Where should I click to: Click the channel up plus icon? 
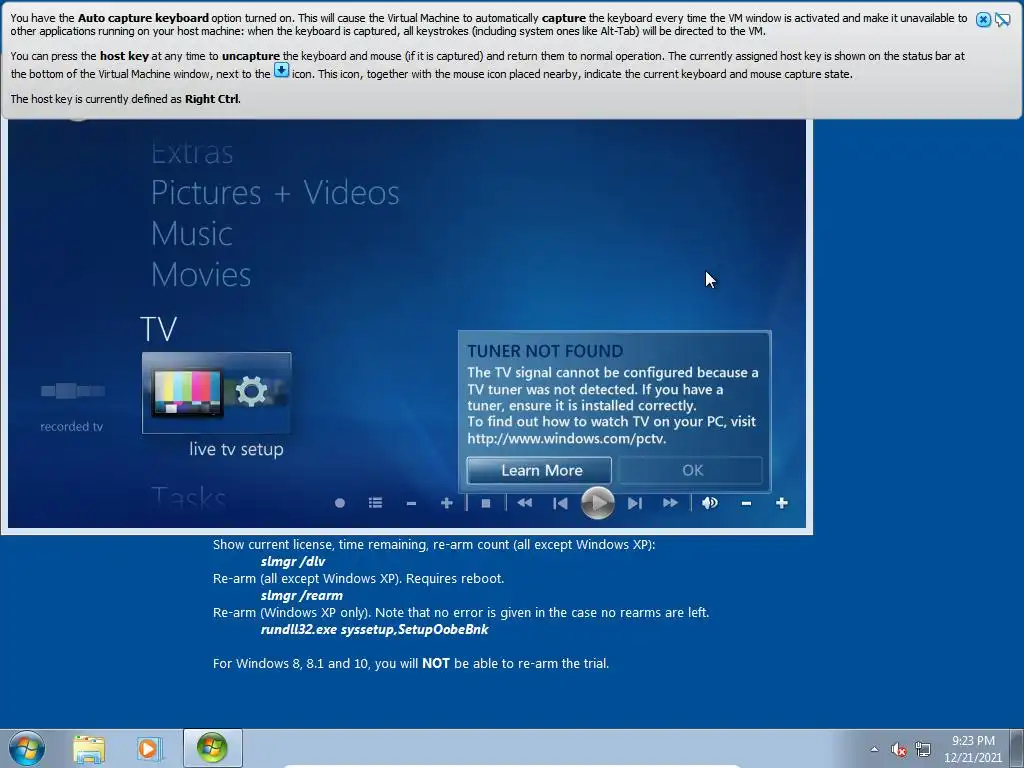[447, 503]
